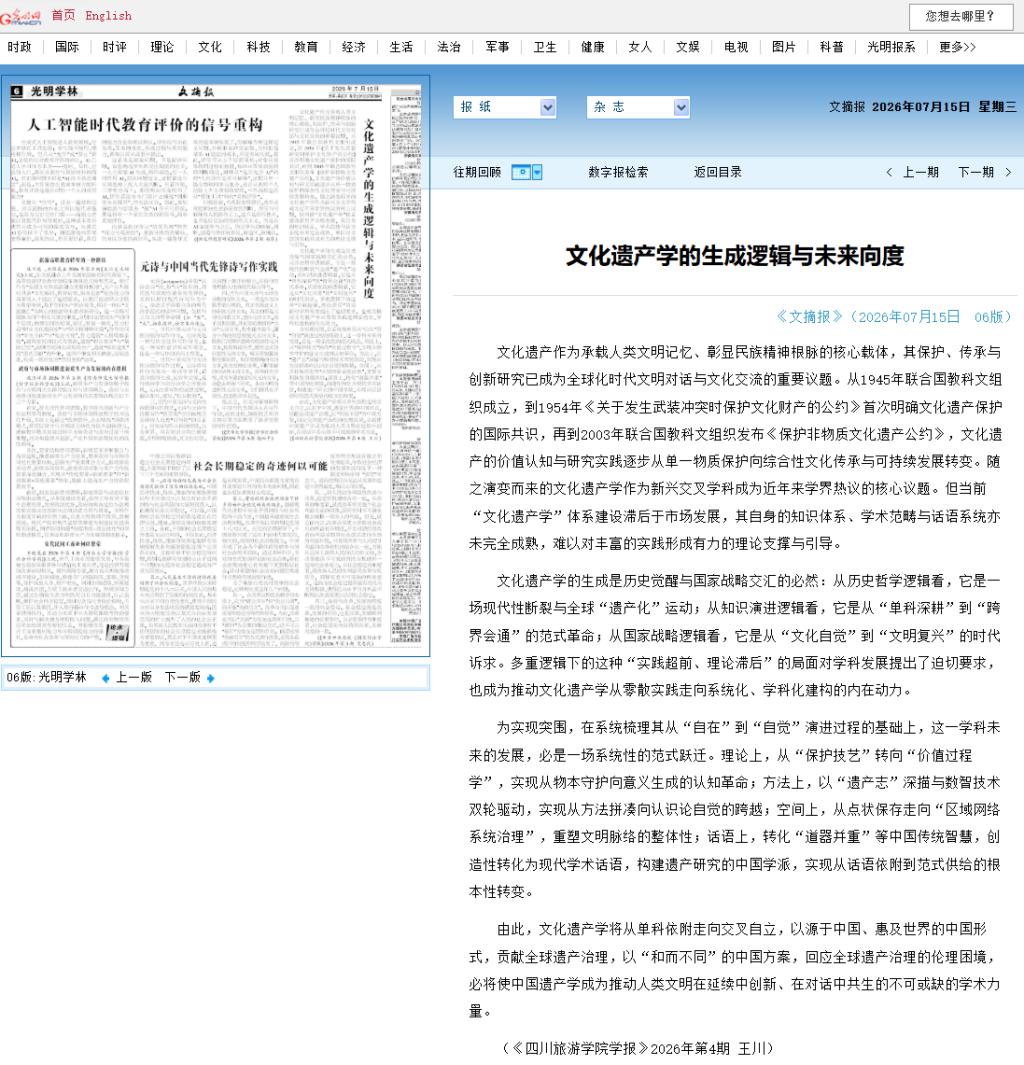Open the 时评 channel
This screenshot has width=1024, height=1065.
(x=115, y=47)
